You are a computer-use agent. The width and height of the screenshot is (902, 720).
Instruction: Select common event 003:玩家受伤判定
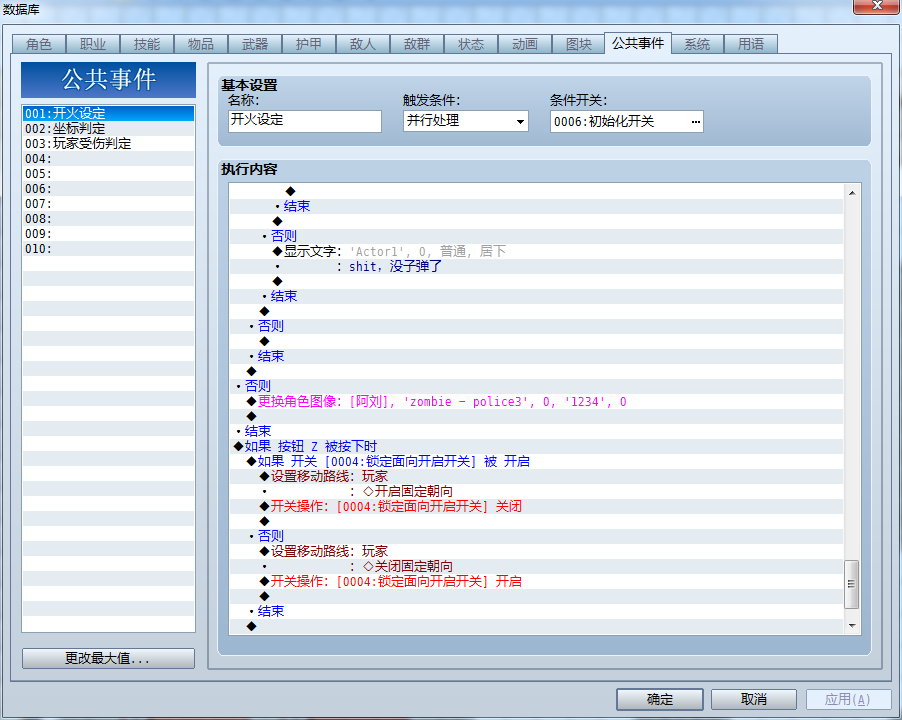click(108, 143)
